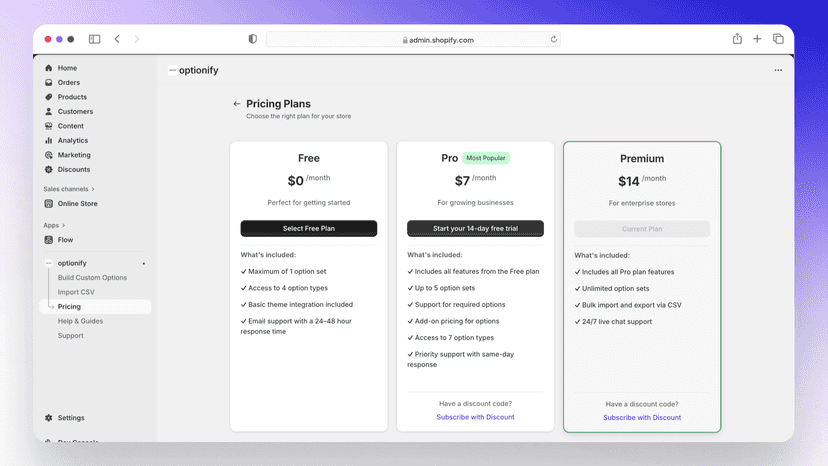Image resolution: width=828 pixels, height=466 pixels.
Task: Click 'Add-on pricing for options' feature
Action: [453, 321]
